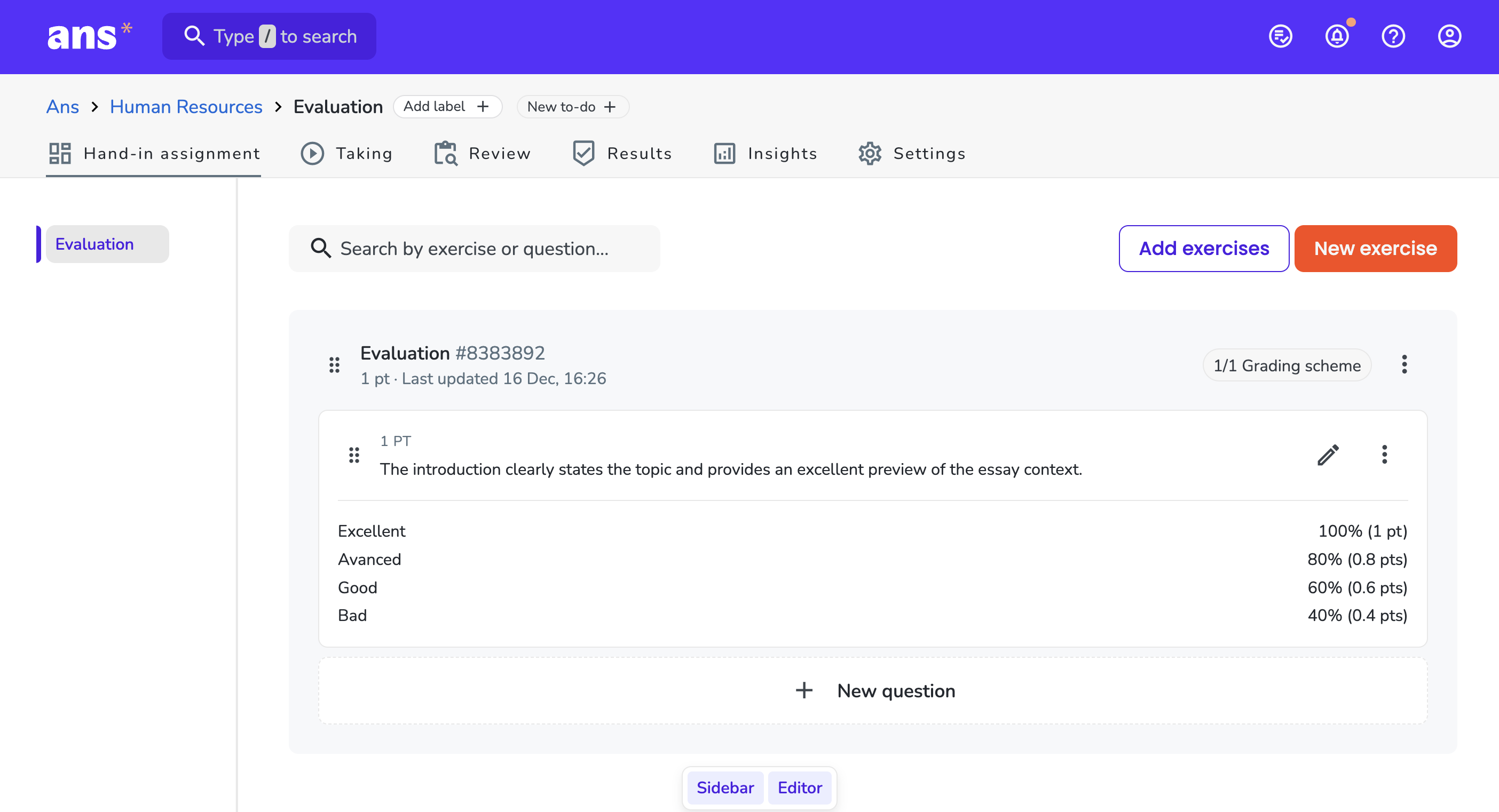Click the plus icon in New to-do
This screenshot has width=1499, height=812.
coord(610,107)
